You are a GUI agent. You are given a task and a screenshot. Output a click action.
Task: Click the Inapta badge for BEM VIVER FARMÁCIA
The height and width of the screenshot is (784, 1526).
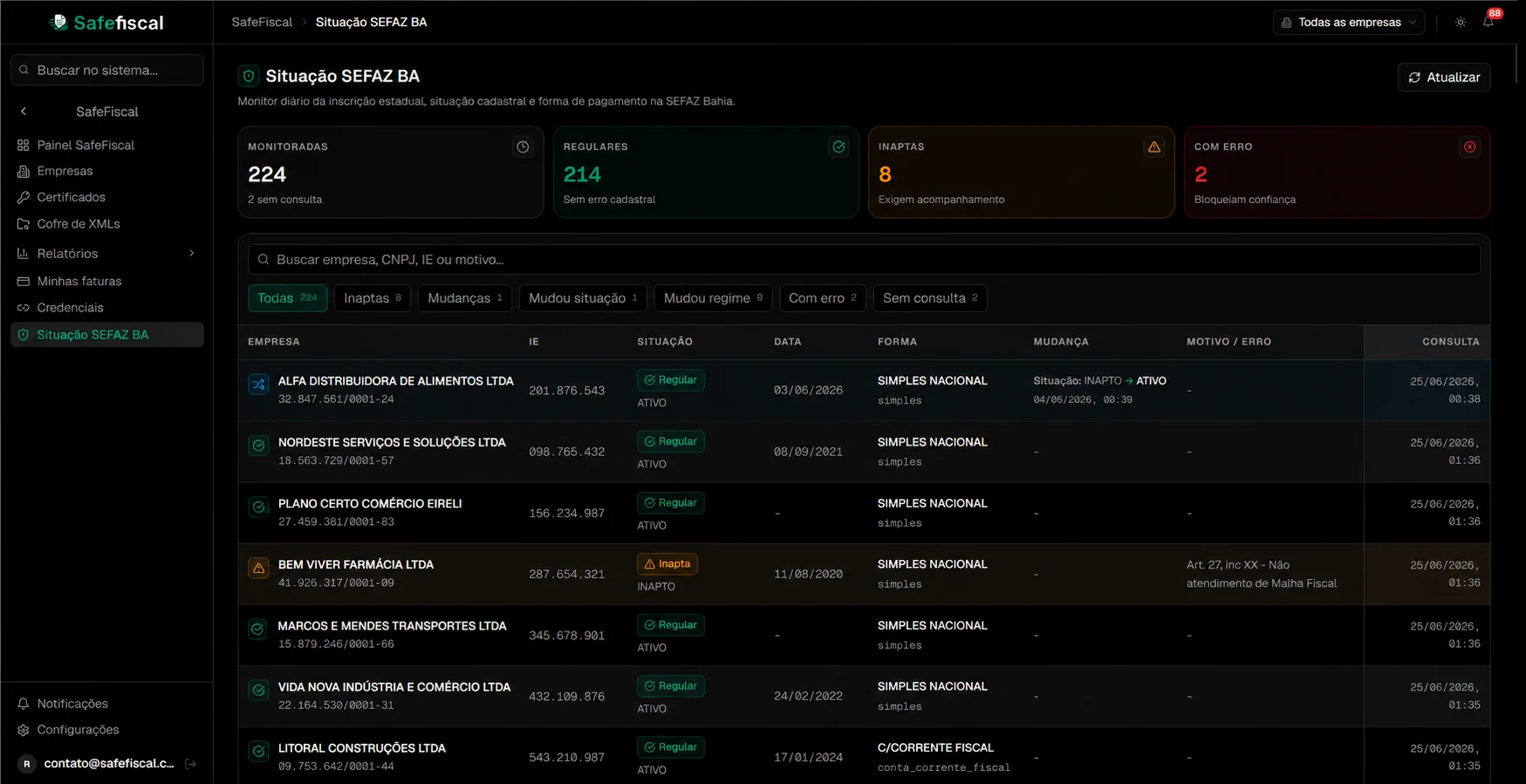[x=667, y=564]
